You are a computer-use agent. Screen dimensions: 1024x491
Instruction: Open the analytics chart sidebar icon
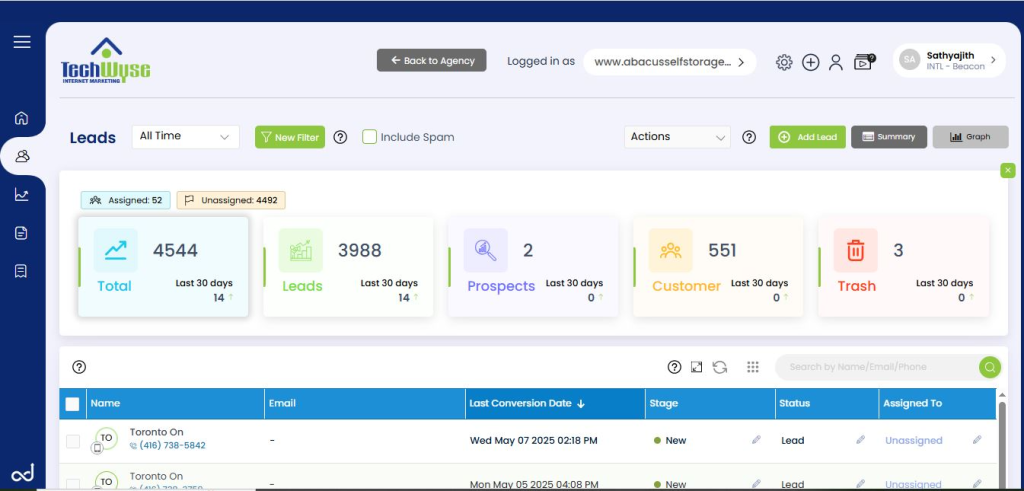coord(22,194)
